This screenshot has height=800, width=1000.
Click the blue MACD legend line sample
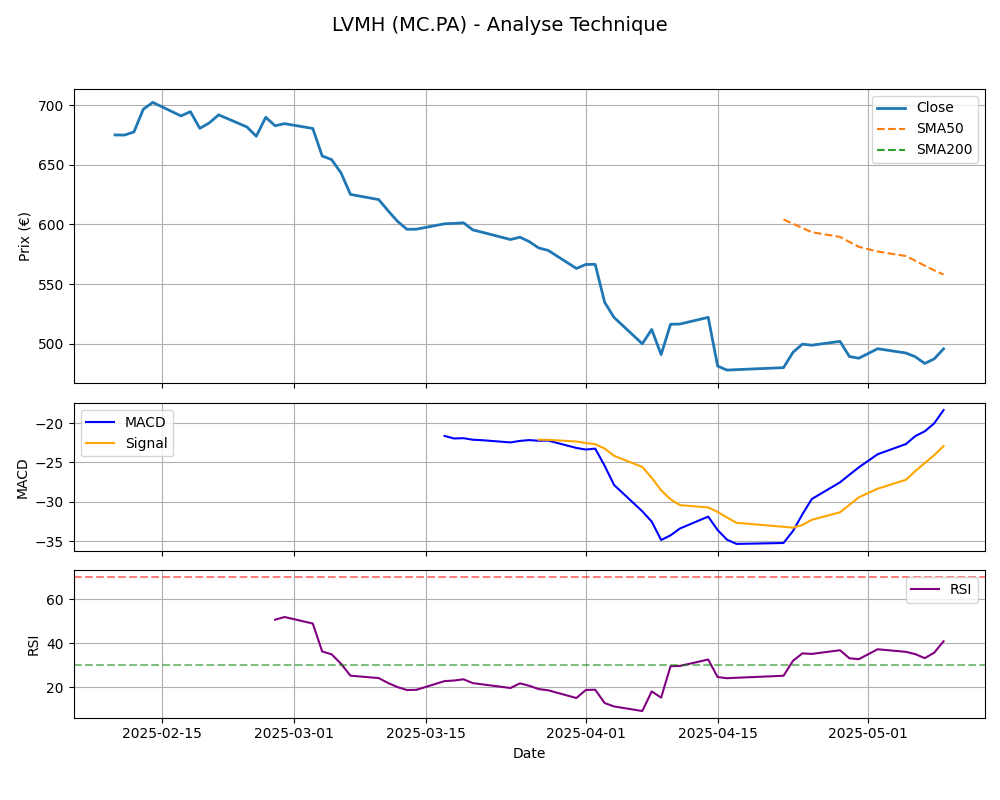[x=100, y=422]
